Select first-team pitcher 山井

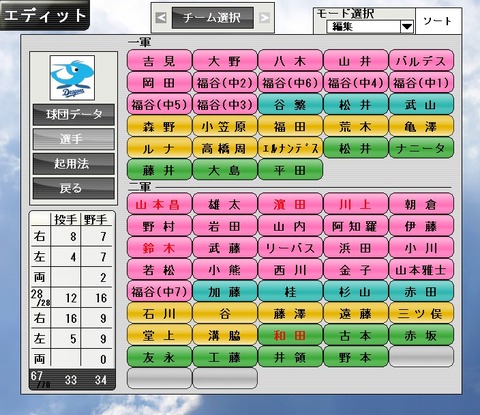[x=356, y=60]
